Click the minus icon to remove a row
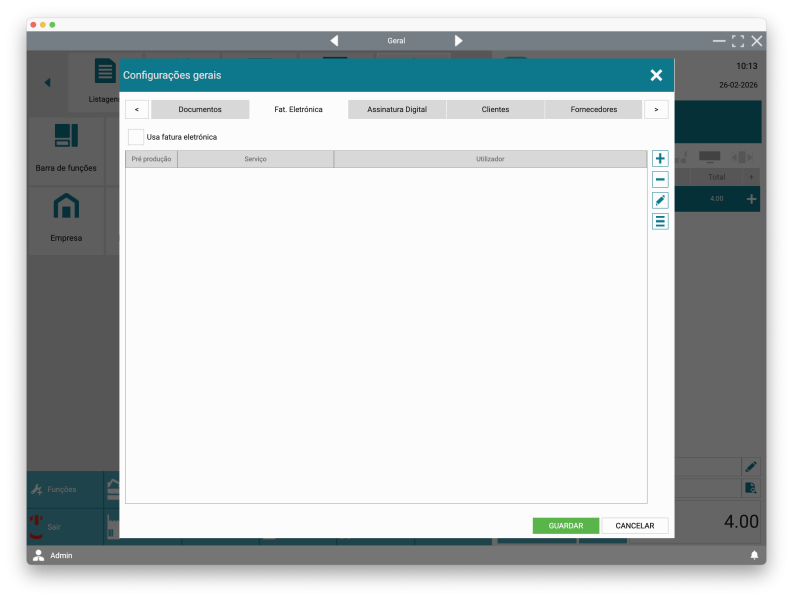The image size is (793, 600). click(x=660, y=180)
